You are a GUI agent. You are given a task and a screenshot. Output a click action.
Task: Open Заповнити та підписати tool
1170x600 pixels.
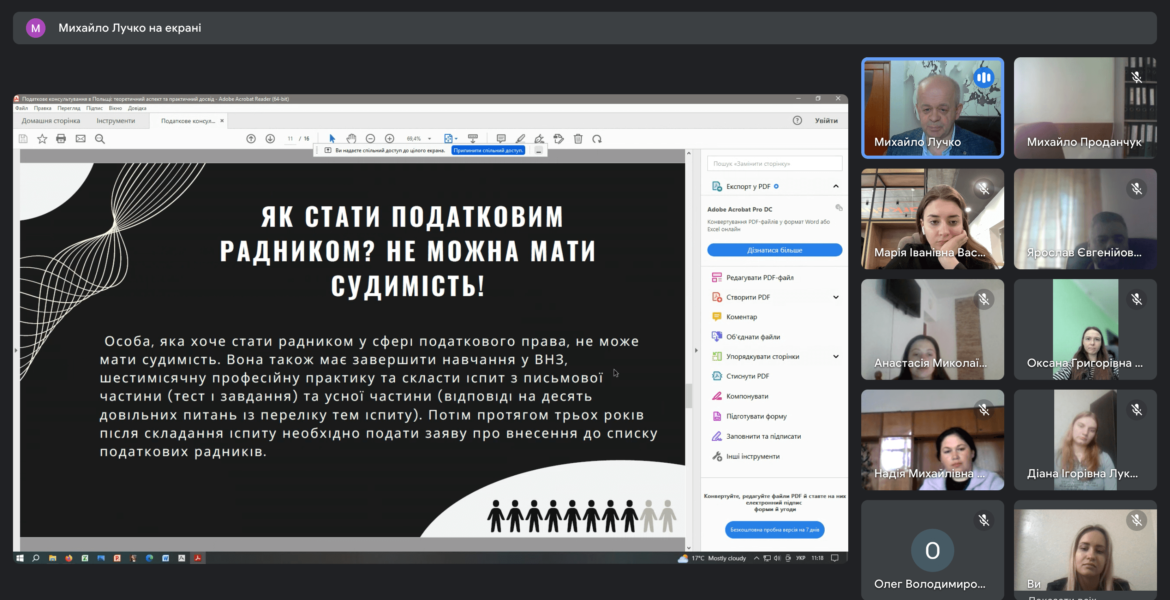pyautogui.click(x=756, y=436)
